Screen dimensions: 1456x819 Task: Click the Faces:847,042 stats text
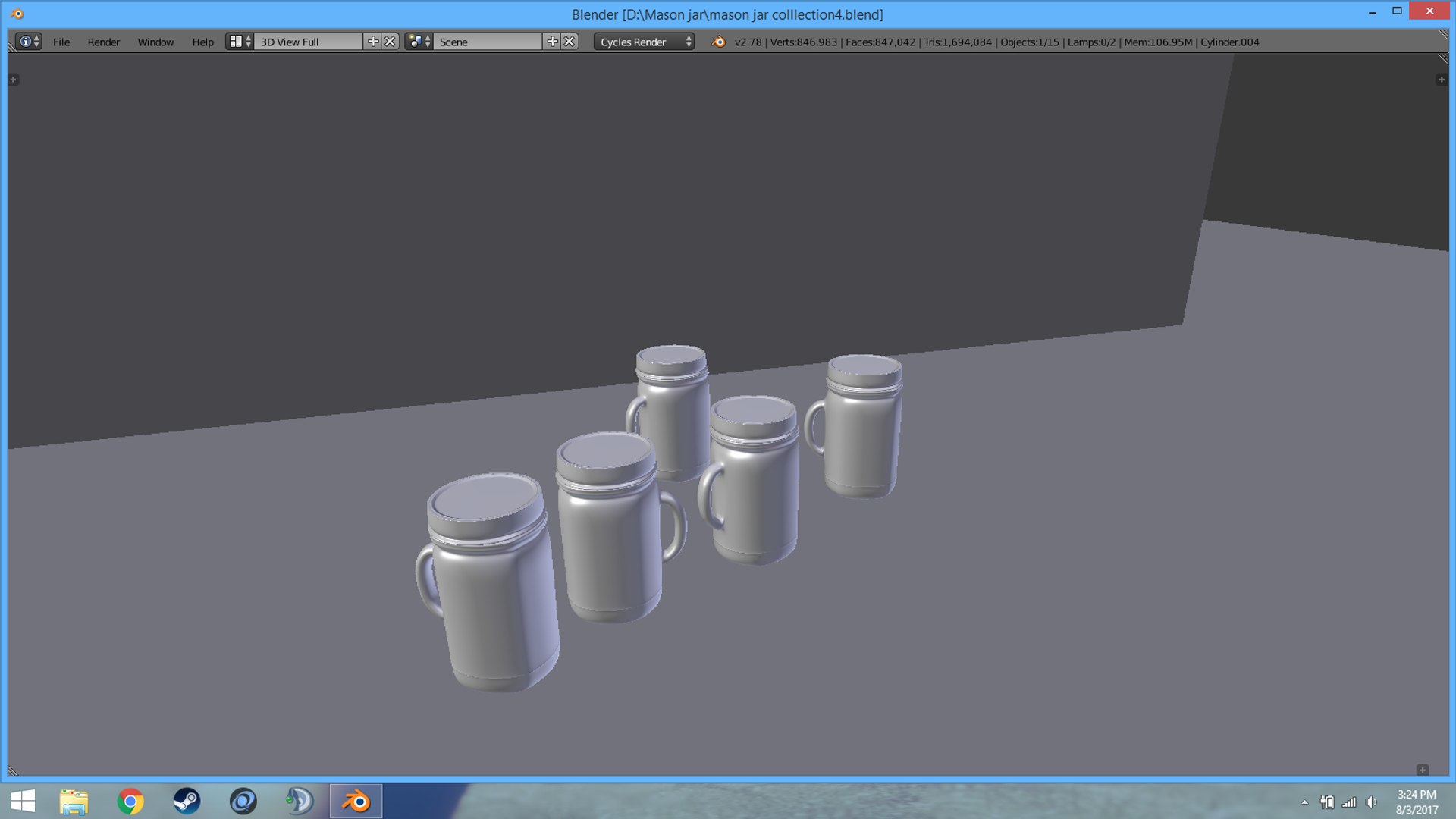tap(880, 42)
